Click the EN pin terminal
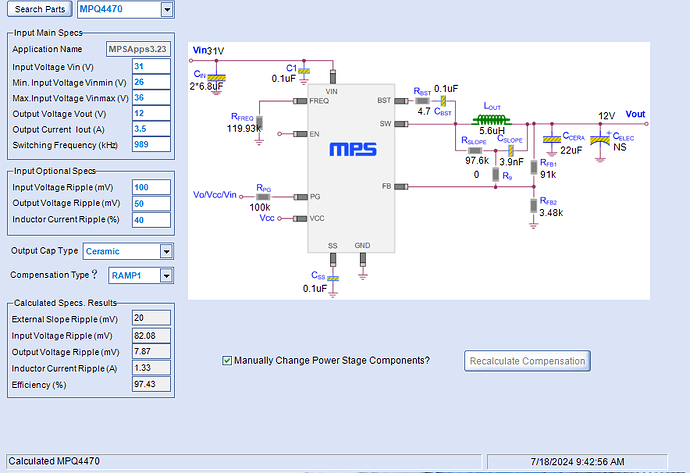Image resolution: width=690 pixels, height=473 pixels. pyautogui.click(x=279, y=134)
